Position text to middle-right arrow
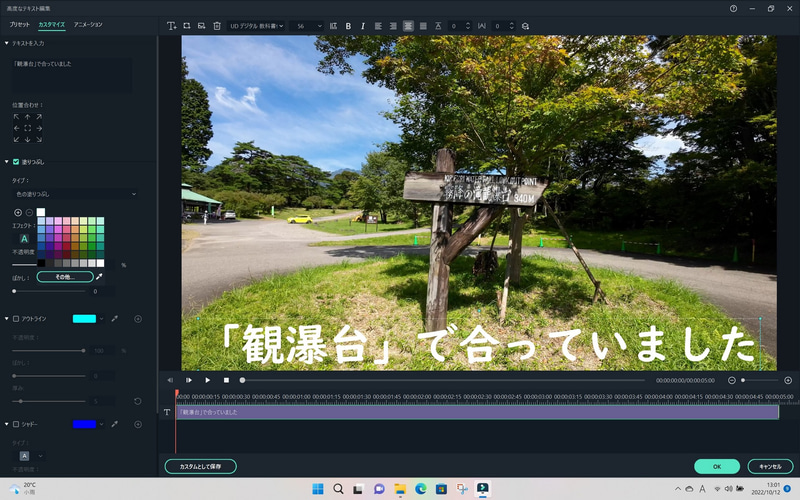Image resolution: width=800 pixels, height=500 pixels. [39, 128]
